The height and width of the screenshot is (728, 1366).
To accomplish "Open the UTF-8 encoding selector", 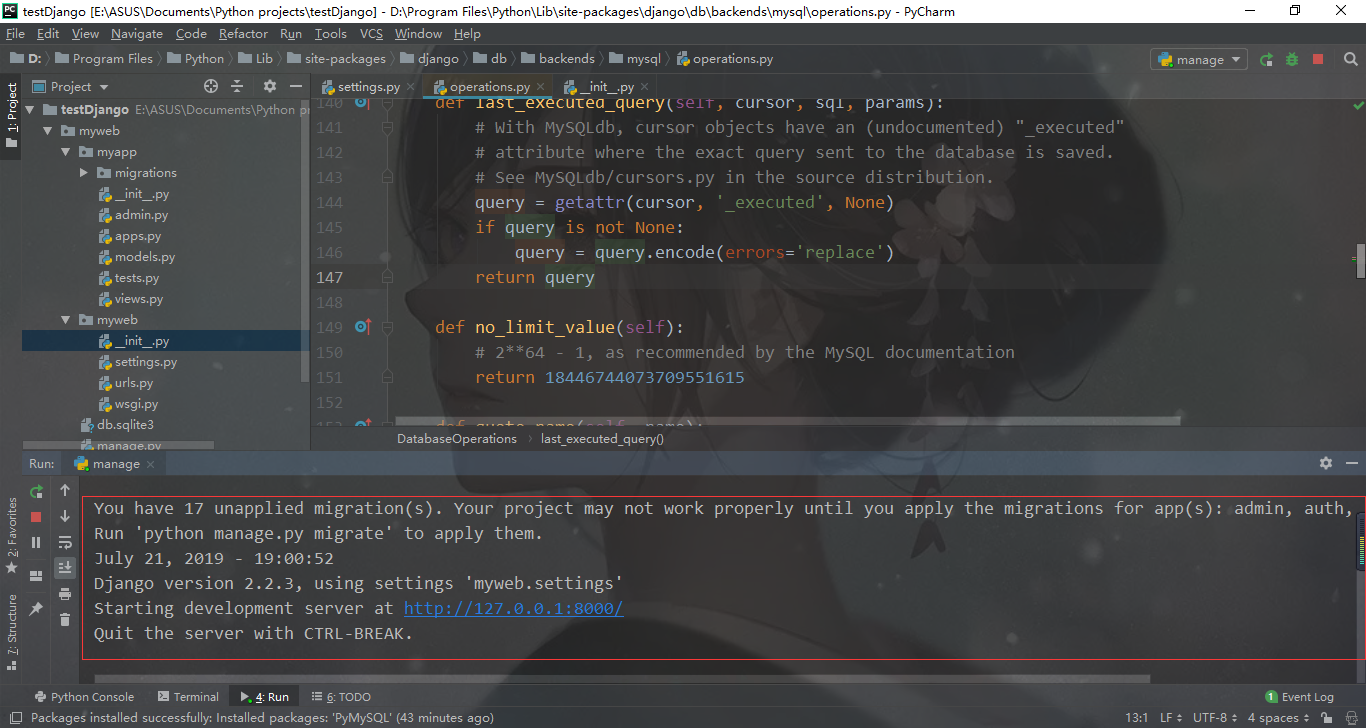I will [x=1215, y=718].
